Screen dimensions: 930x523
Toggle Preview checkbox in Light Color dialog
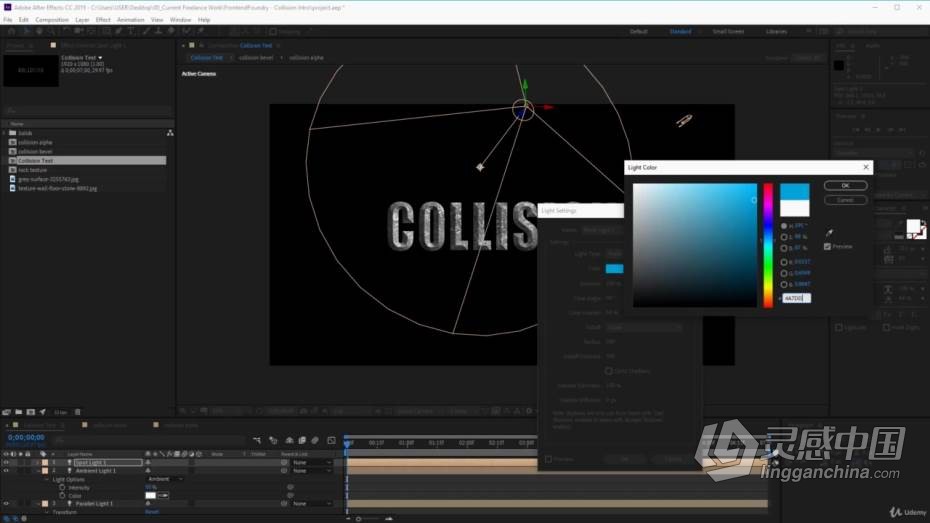[x=827, y=247]
